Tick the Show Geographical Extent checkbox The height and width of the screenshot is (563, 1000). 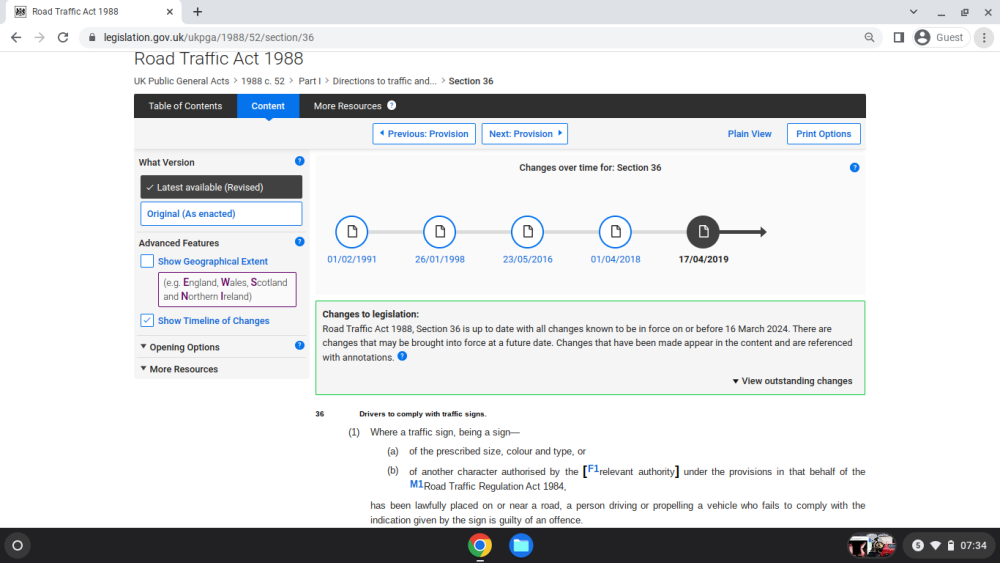pos(147,261)
